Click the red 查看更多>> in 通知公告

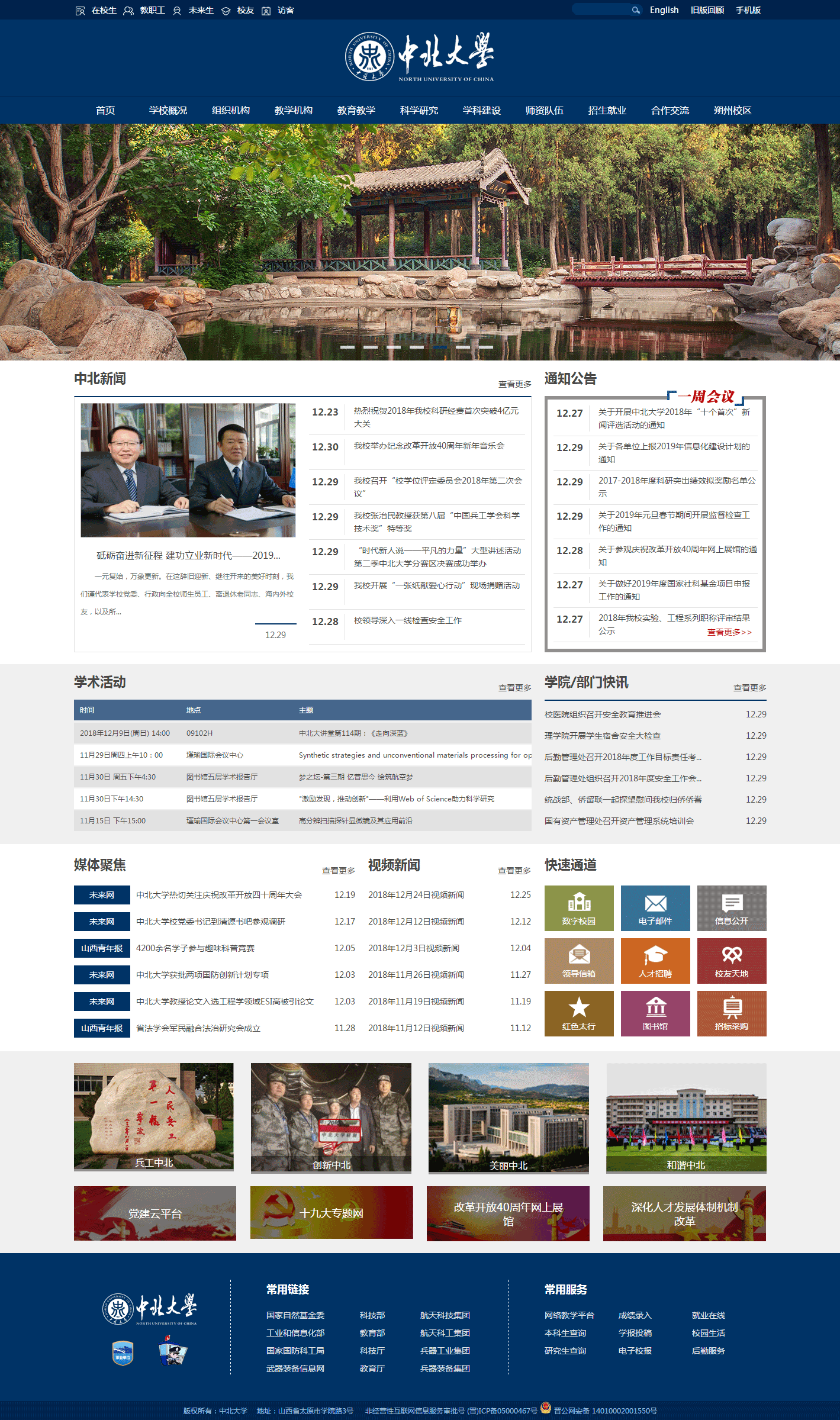point(730,632)
